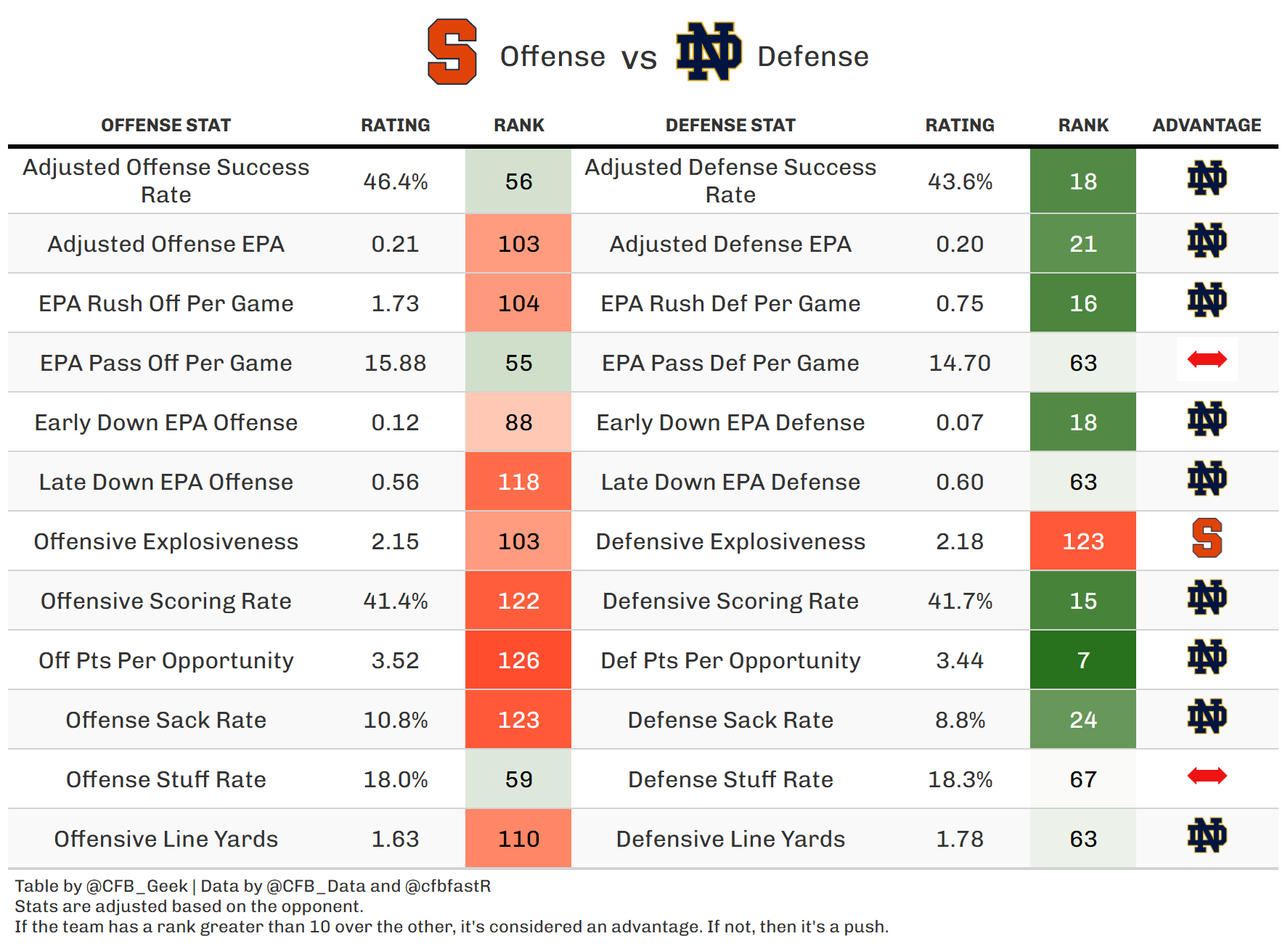Click the 15.88 EPA Pass Off rating
The width and height of the screenshot is (1285, 952).
(x=395, y=363)
